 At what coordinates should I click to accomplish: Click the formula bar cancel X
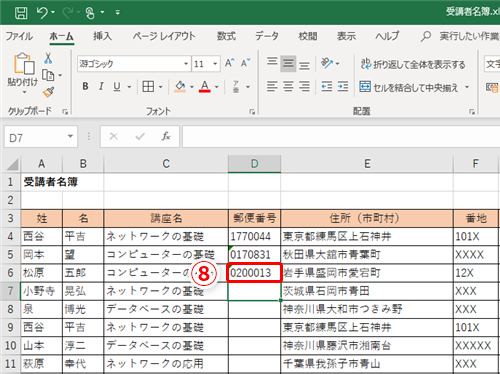click(x=113, y=136)
